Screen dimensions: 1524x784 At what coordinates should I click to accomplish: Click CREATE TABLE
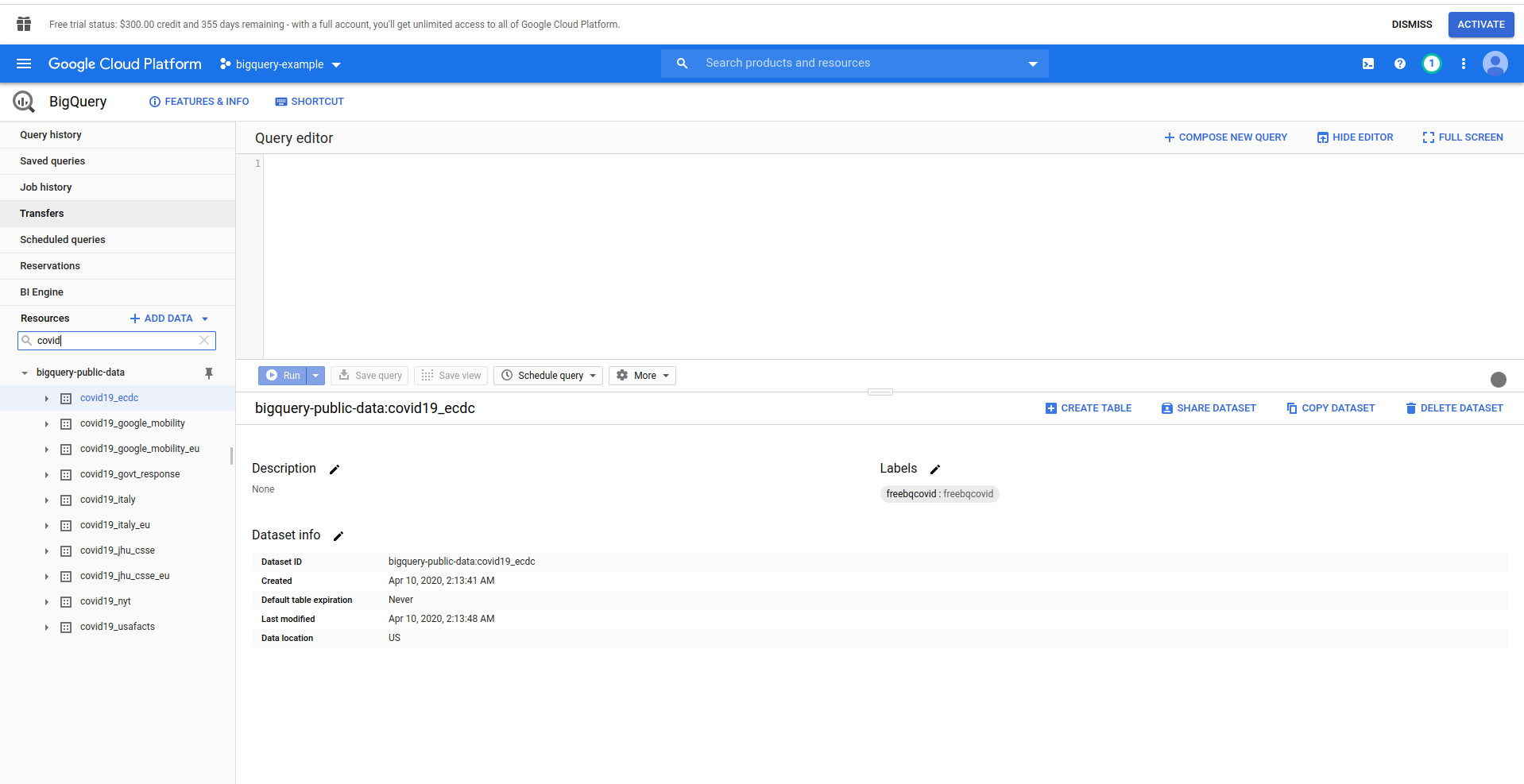(1089, 408)
